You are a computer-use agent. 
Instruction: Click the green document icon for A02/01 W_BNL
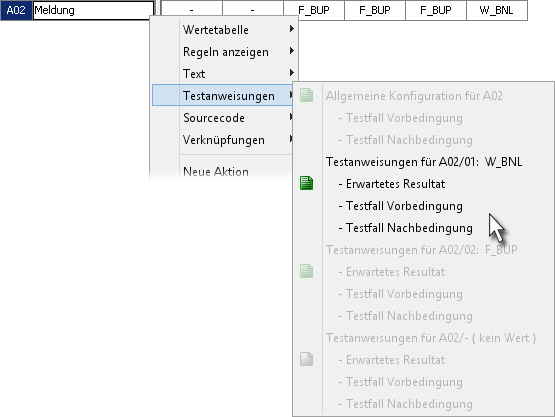(x=306, y=183)
